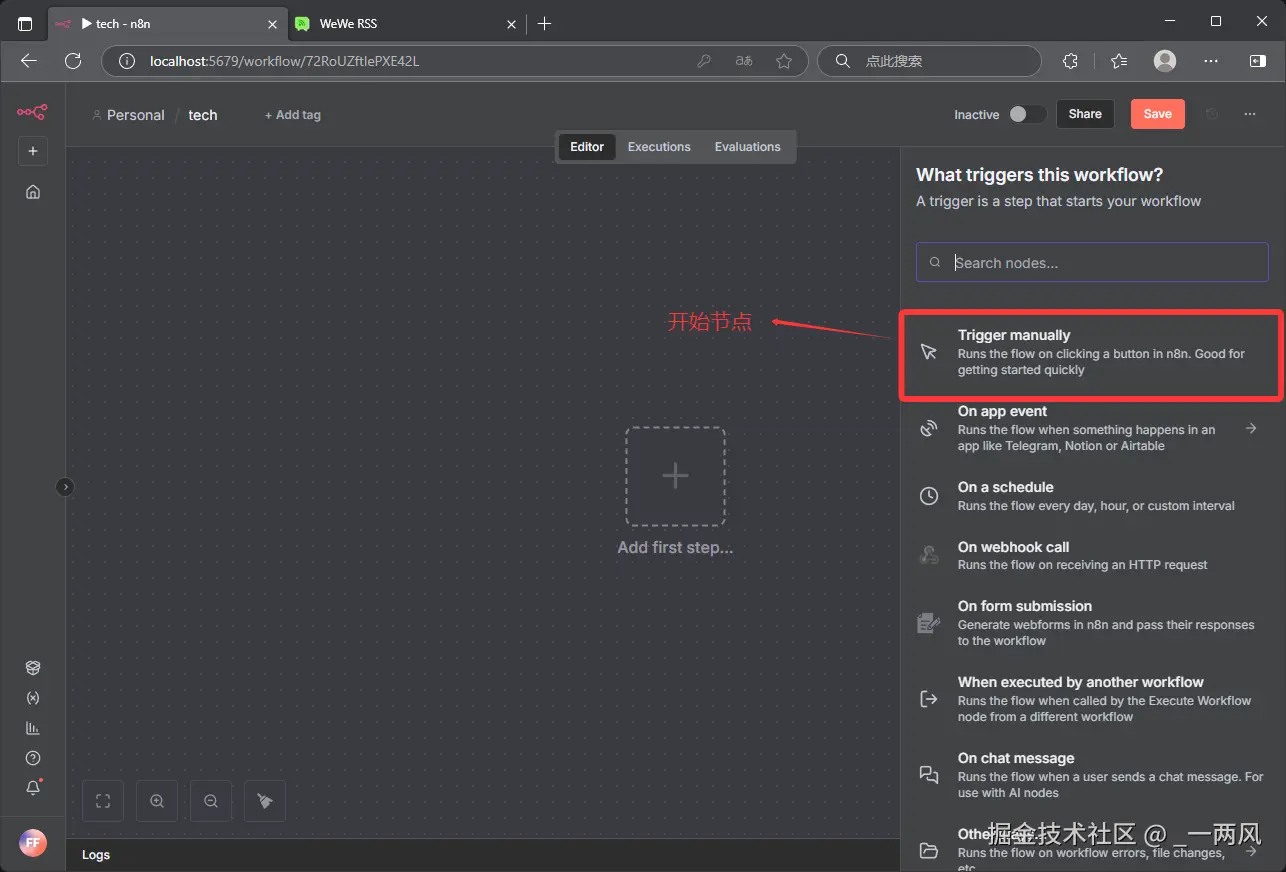Save the workflow
This screenshot has width=1286, height=872.
coord(1158,114)
